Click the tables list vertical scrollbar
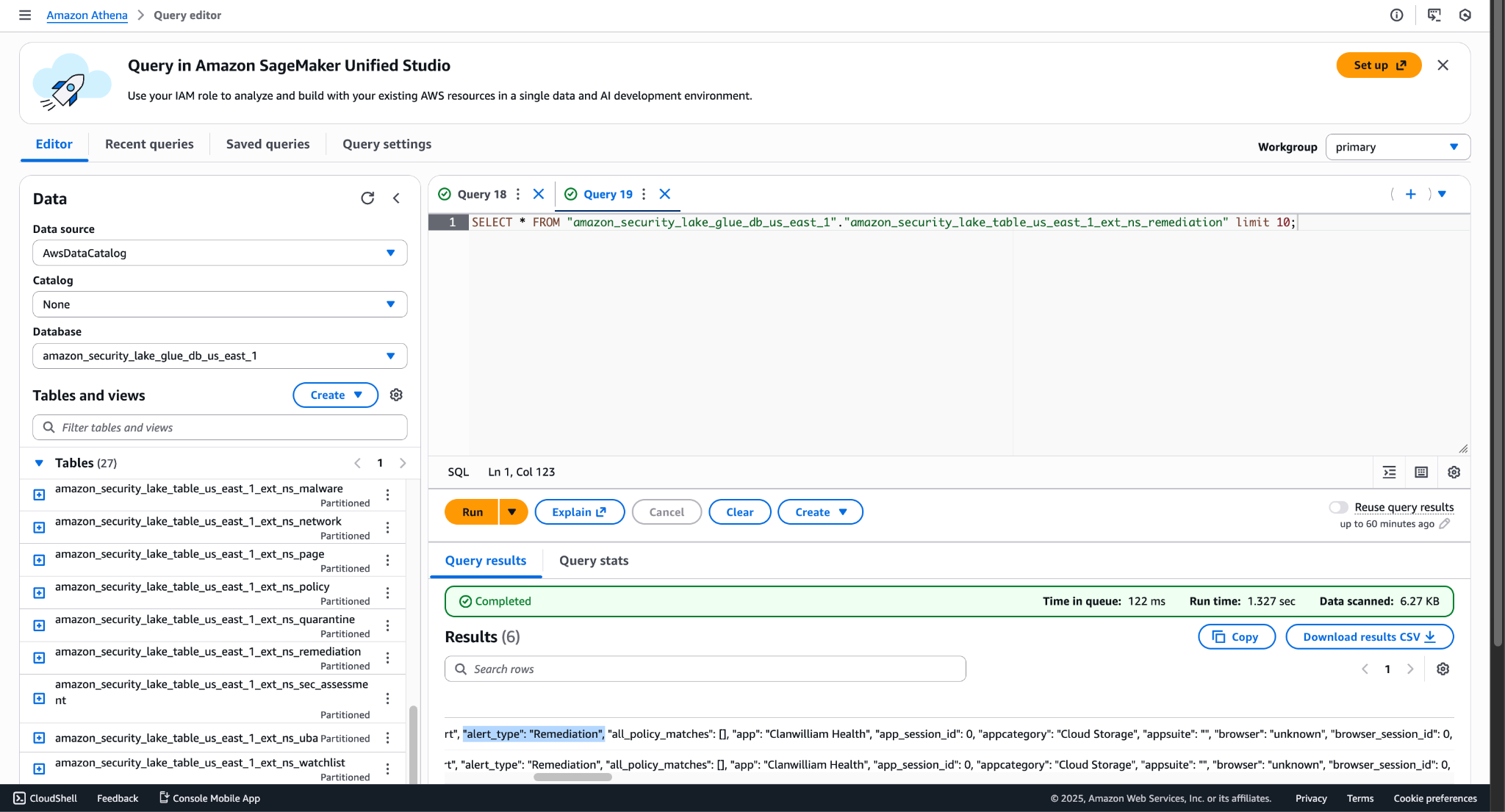The image size is (1505, 812). coord(413,743)
